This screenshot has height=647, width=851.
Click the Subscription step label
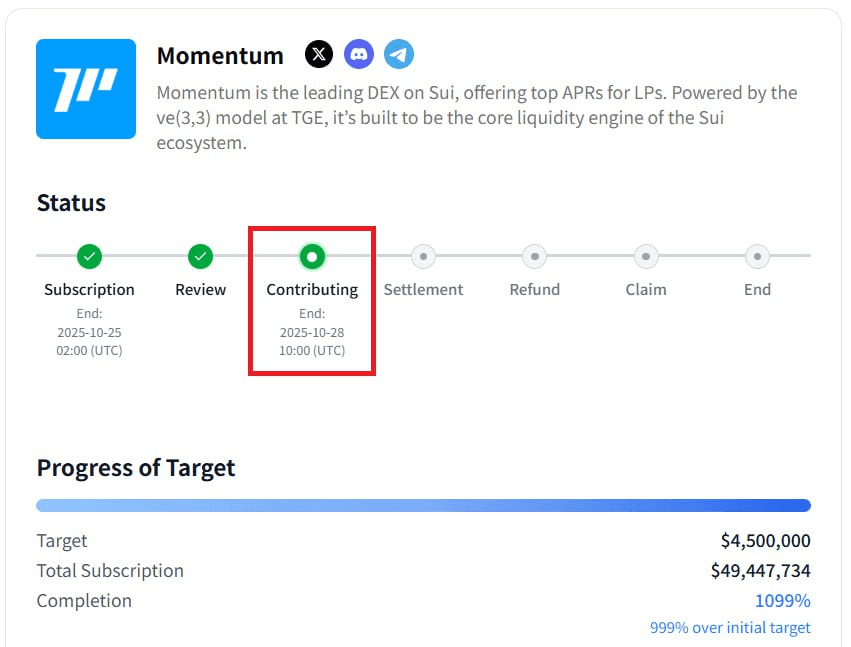coord(89,290)
